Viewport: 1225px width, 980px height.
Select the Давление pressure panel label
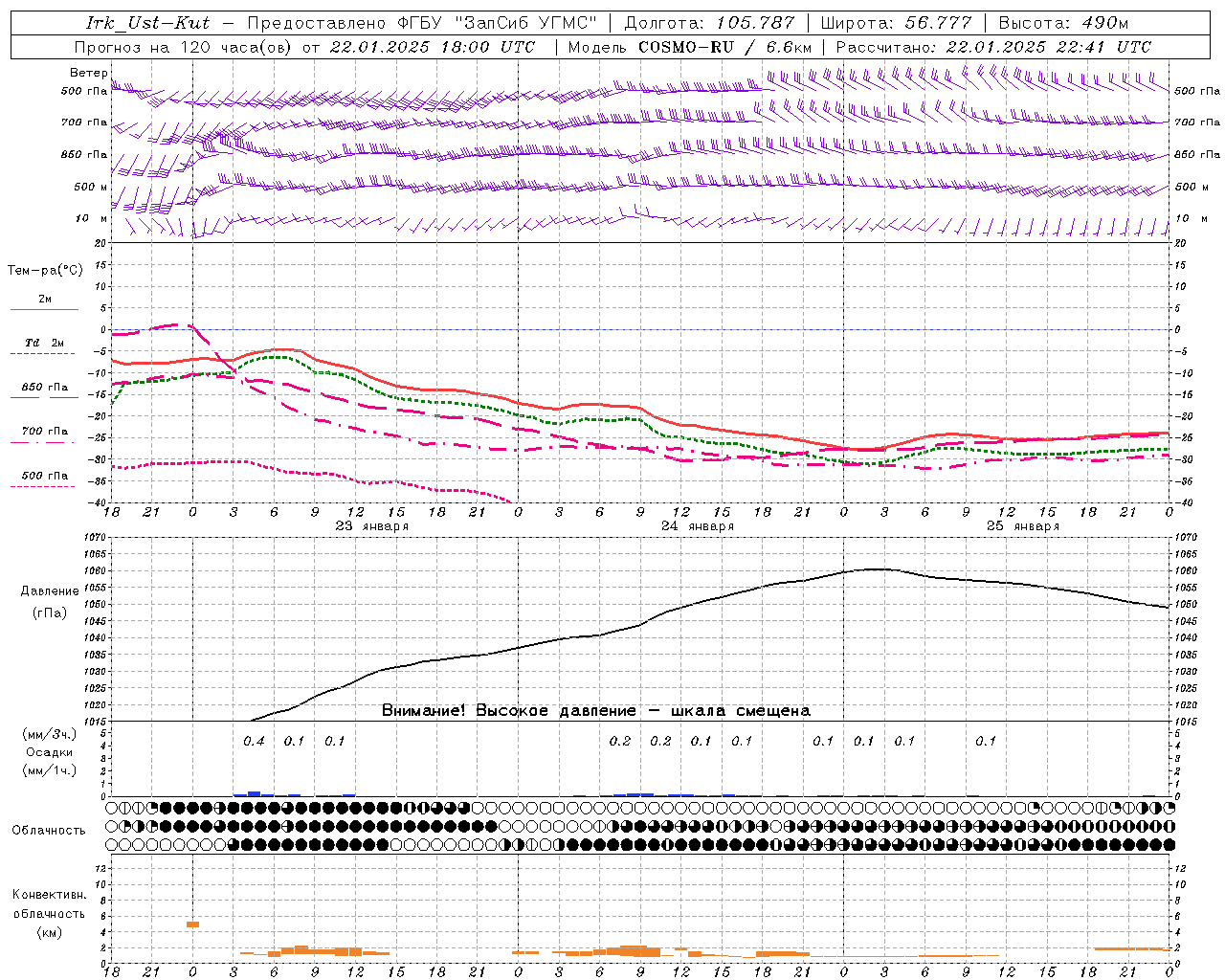(50, 591)
